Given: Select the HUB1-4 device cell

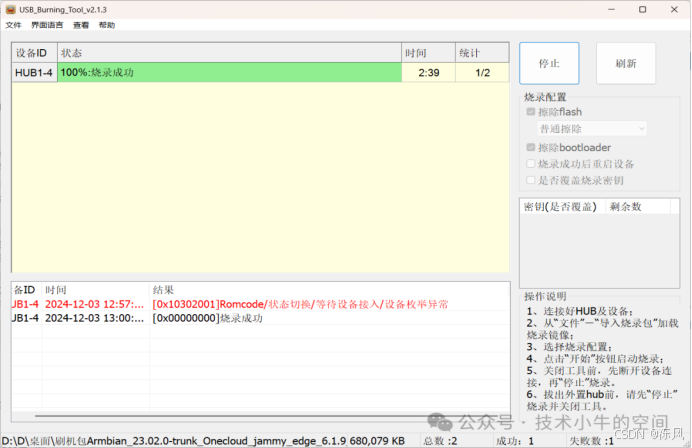Looking at the screenshot, I should 34,72.
